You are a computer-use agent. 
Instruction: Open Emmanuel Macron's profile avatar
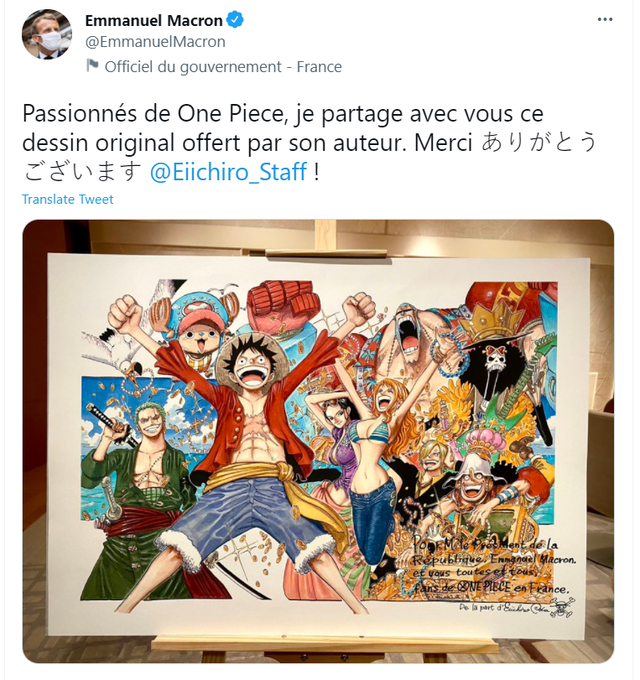point(47,34)
